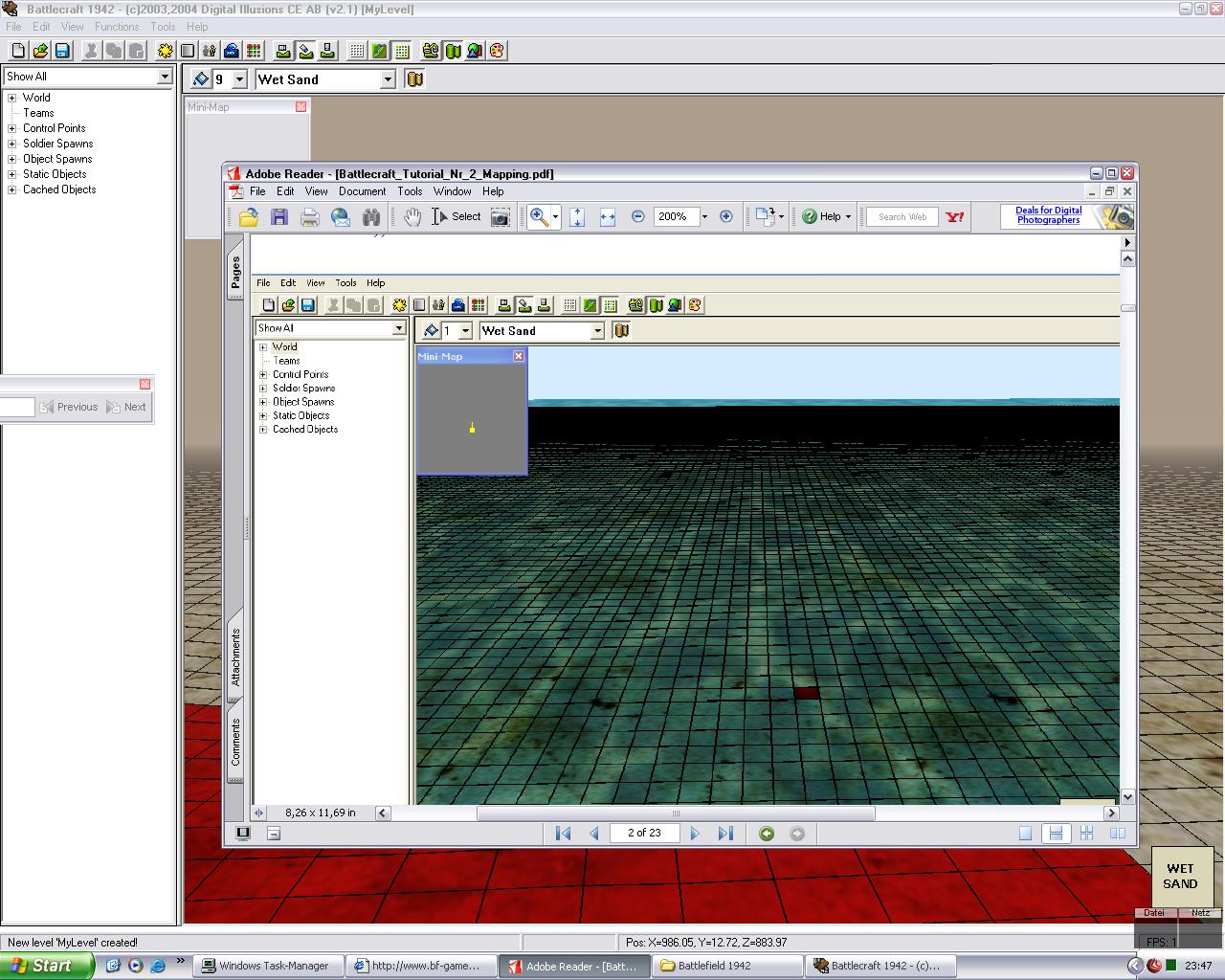
Task: Click the green folded map icon in Battlecraft toolbar
Action: pyautogui.click(x=453, y=51)
